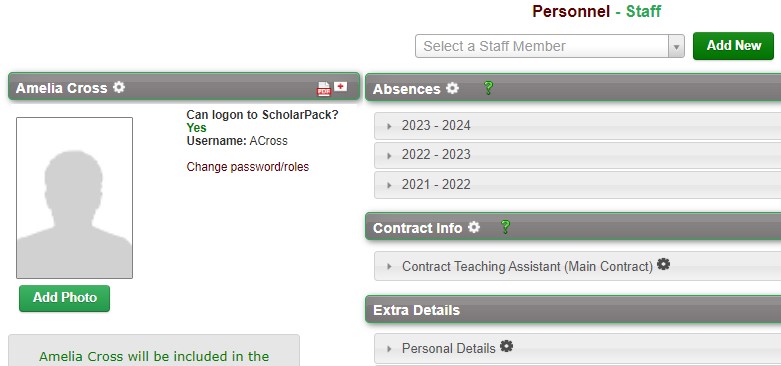Click the red medical cross icon
The height and width of the screenshot is (366, 781).
[x=340, y=87]
